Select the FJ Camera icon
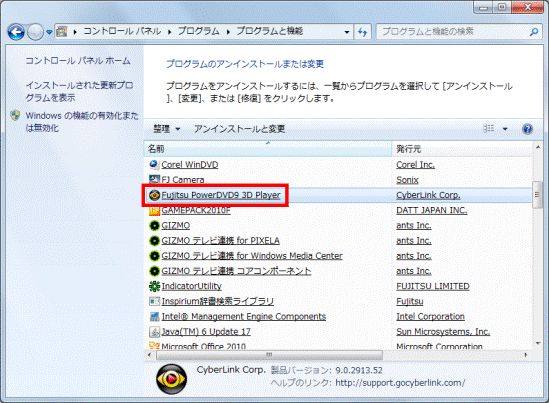Viewport: 549px width, 403px height. coord(154,180)
